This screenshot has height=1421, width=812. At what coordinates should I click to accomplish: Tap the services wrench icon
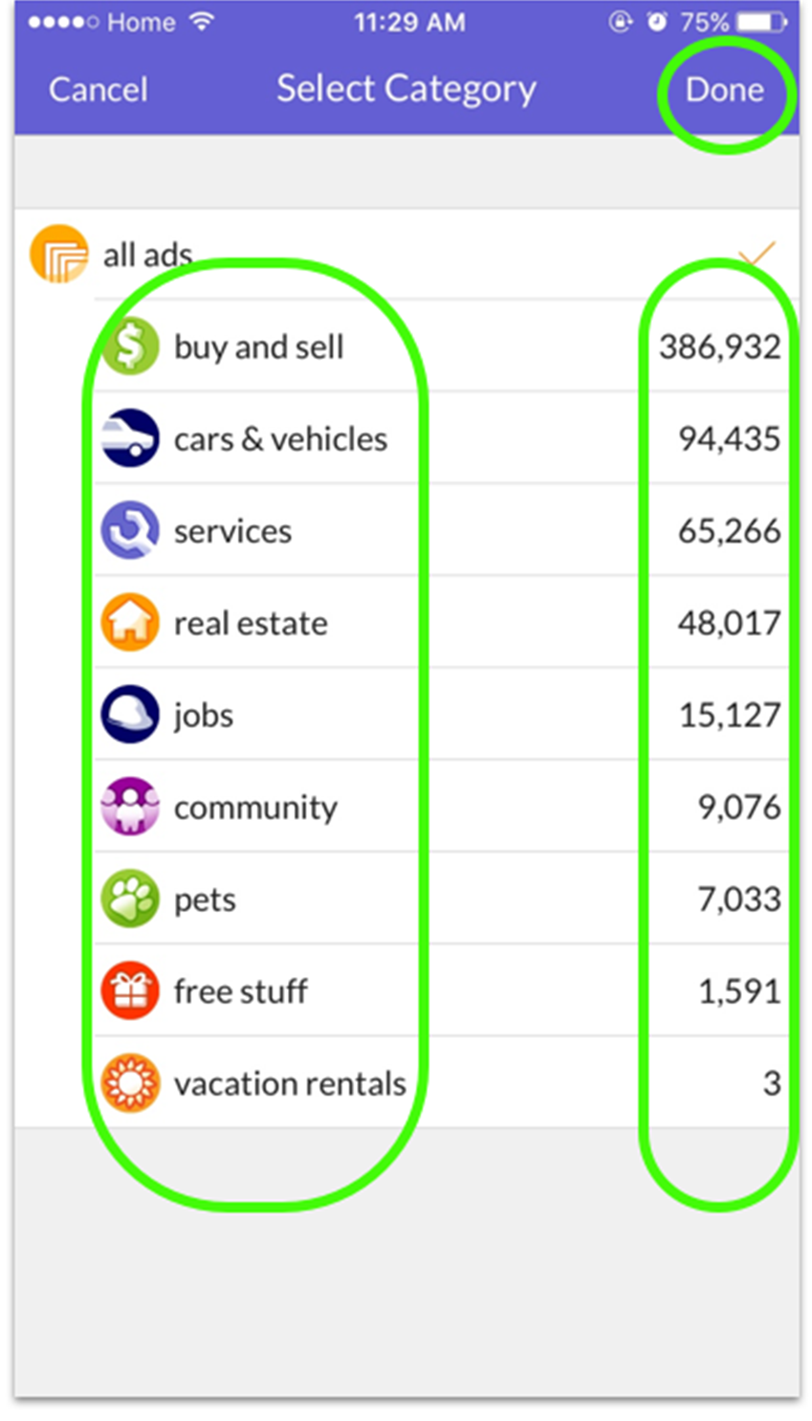(130, 530)
